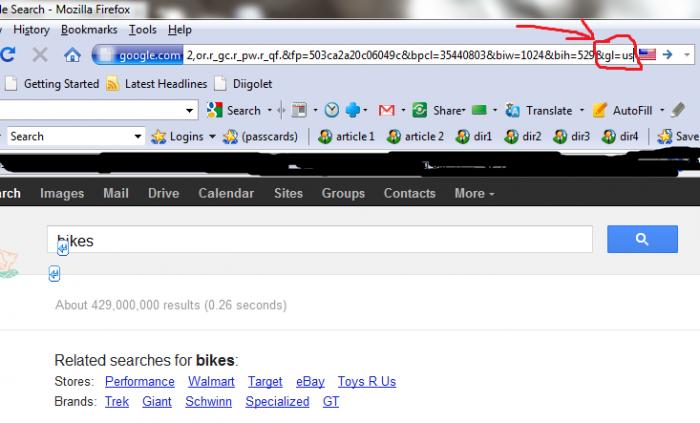This screenshot has width=700, height=423.
Task: Open the Tools menu
Action: click(x=143, y=30)
